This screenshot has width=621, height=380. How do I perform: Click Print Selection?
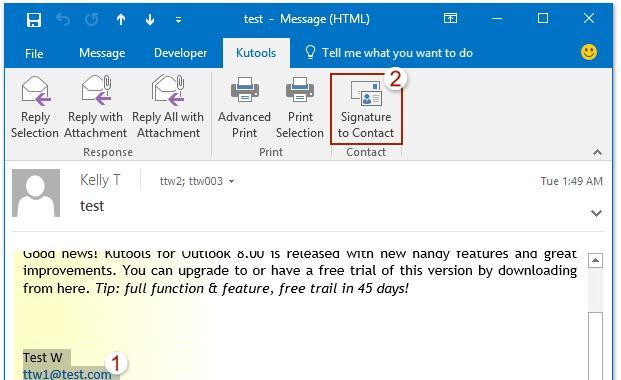(300, 107)
